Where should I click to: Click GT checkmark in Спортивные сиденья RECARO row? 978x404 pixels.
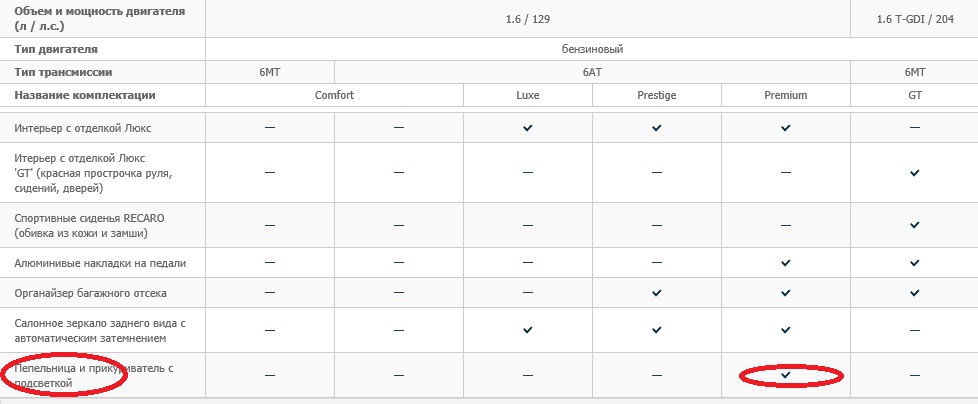915,226
